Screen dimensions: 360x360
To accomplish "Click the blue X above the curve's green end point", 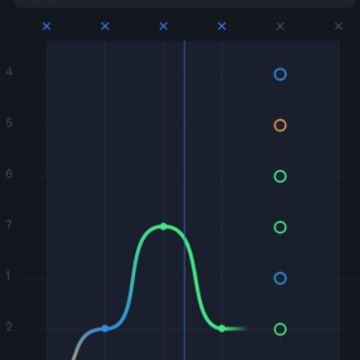I will click(x=222, y=26).
